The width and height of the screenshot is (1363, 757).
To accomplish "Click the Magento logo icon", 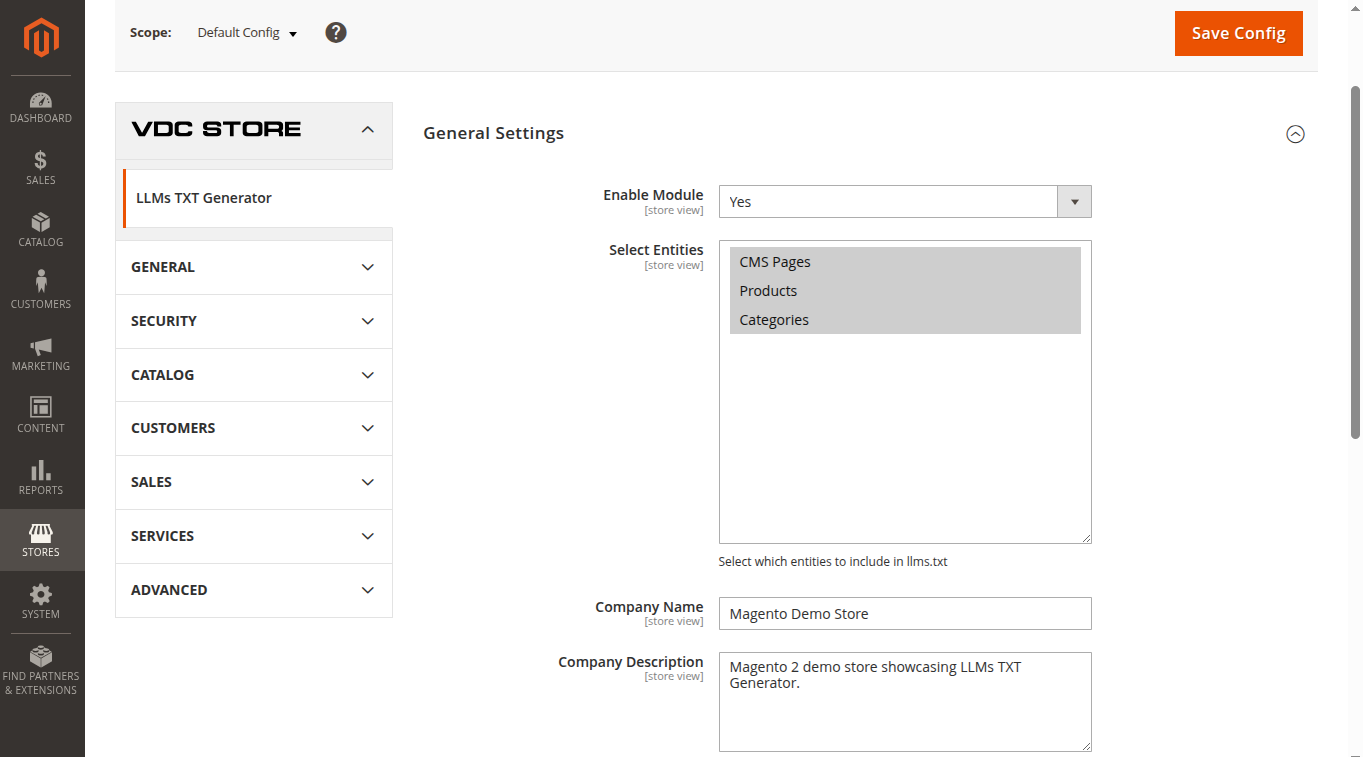I will point(42,38).
